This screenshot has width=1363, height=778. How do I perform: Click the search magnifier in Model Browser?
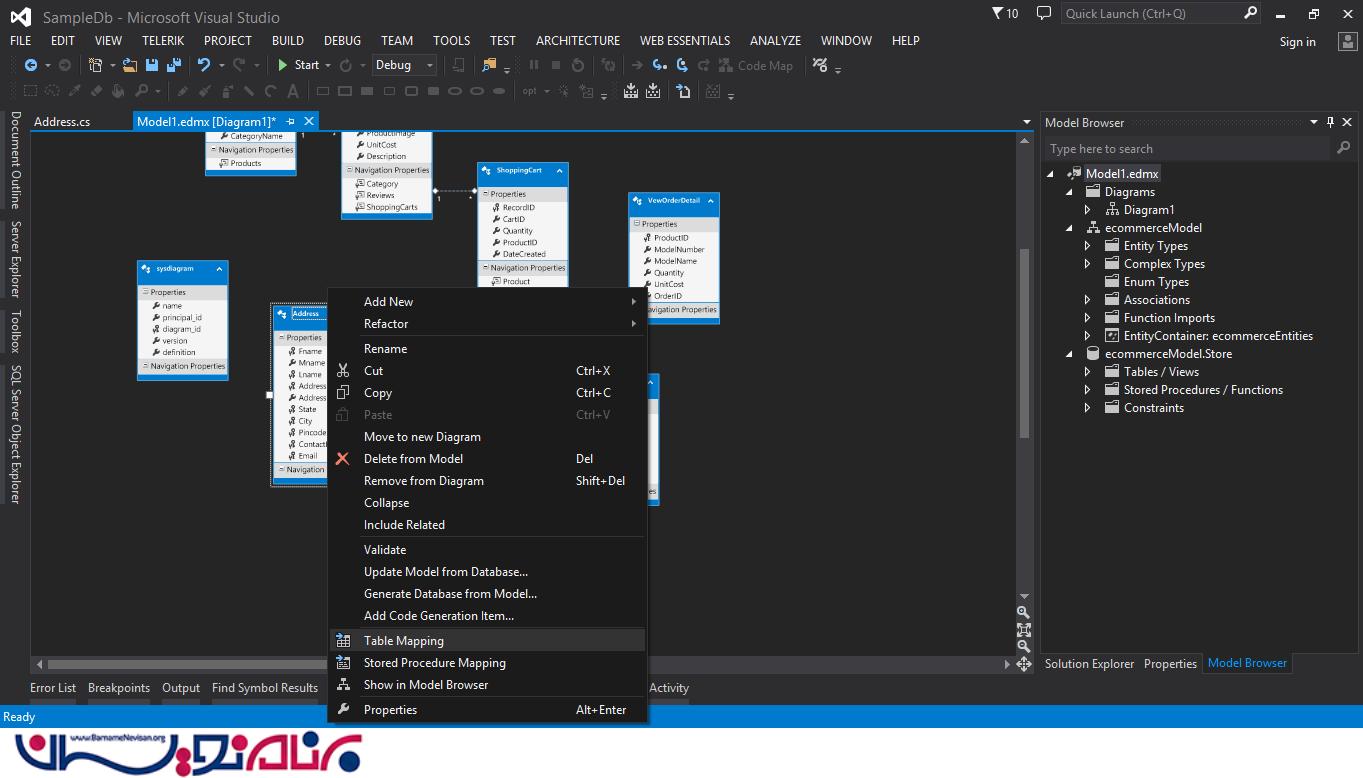1343,148
